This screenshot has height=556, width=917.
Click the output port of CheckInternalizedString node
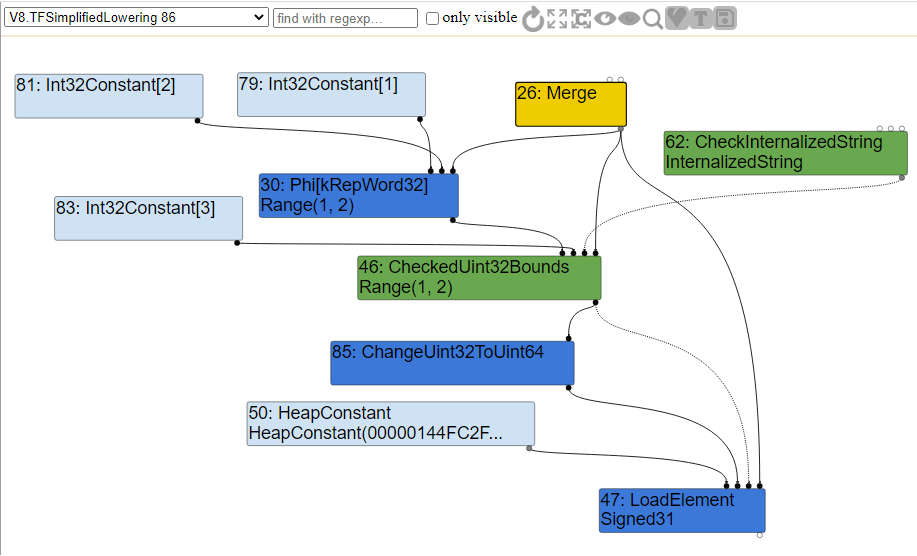point(902,177)
